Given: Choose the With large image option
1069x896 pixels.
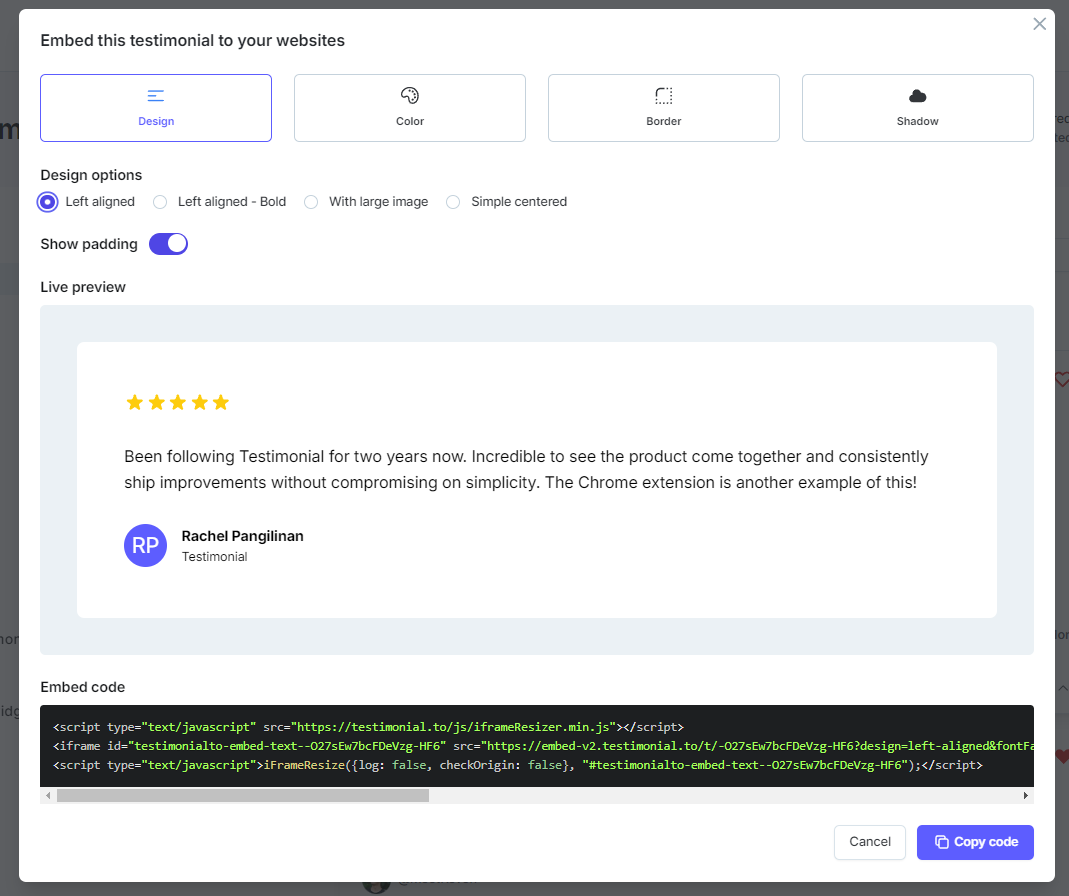Looking at the screenshot, I should point(311,202).
